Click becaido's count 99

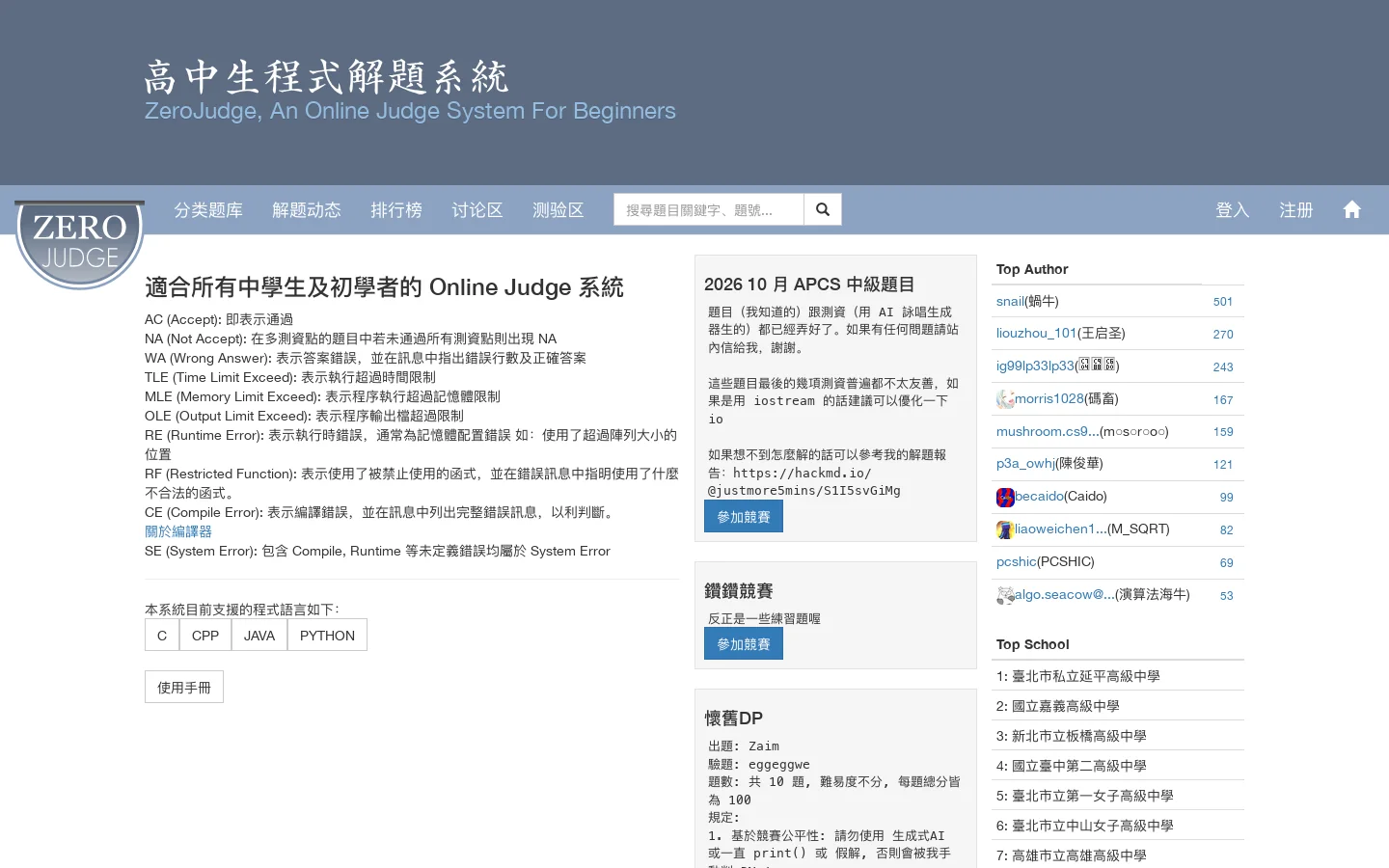click(1227, 498)
